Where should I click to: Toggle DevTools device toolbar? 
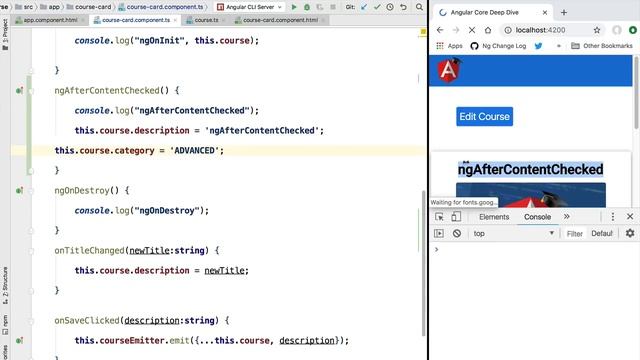(x=456, y=217)
